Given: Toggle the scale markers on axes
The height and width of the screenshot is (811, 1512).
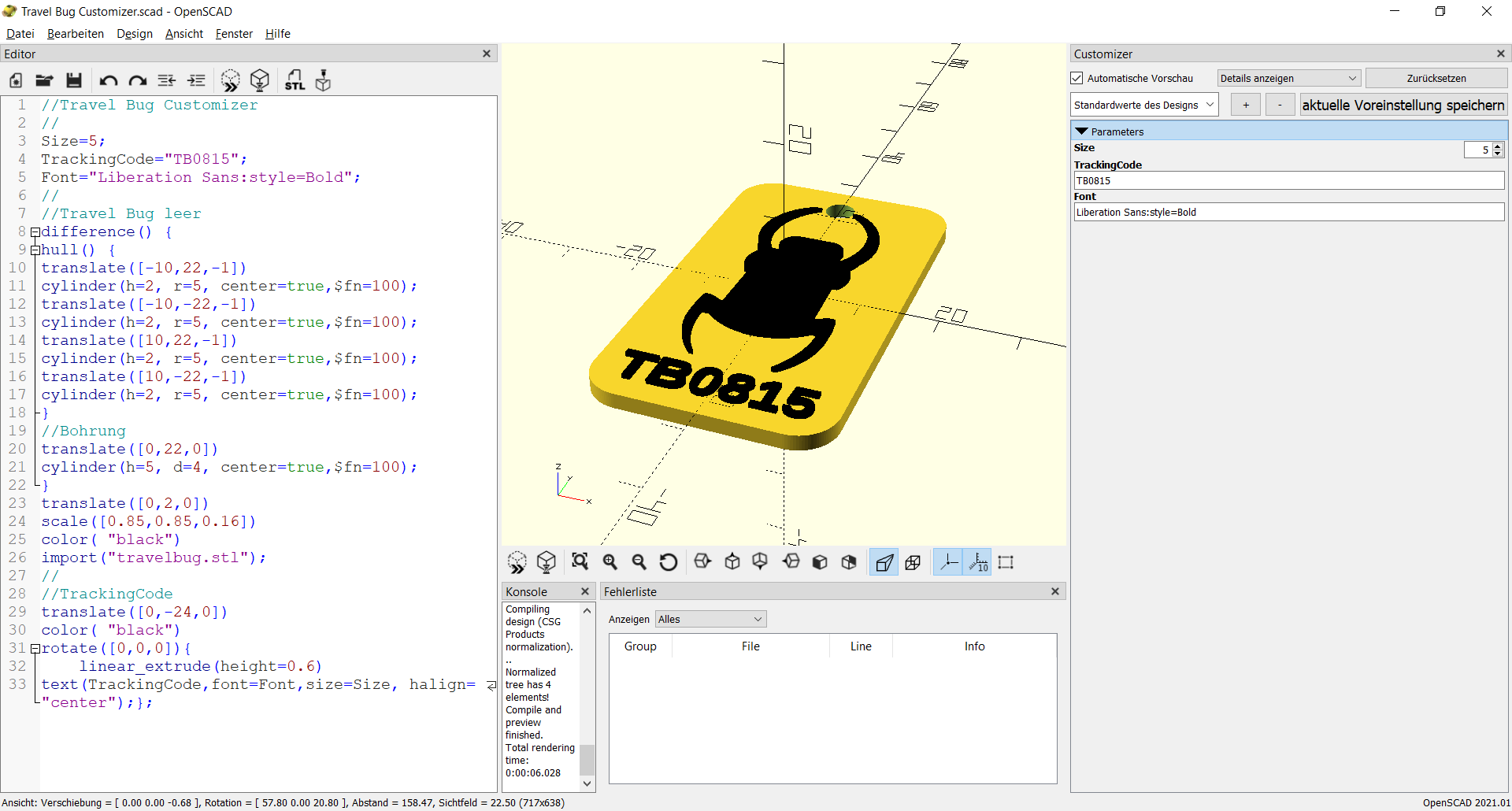Looking at the screenshot, I should [x=977, y=562].
